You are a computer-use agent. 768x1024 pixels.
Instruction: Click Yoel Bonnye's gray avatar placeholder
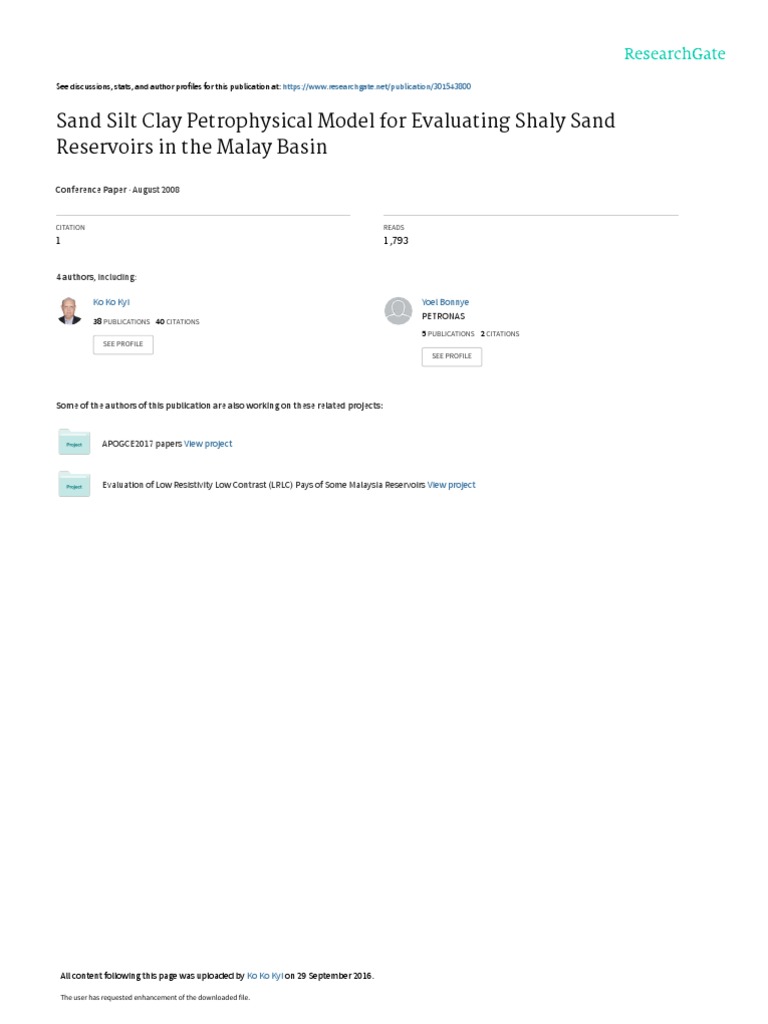click(x=398, y=311)
